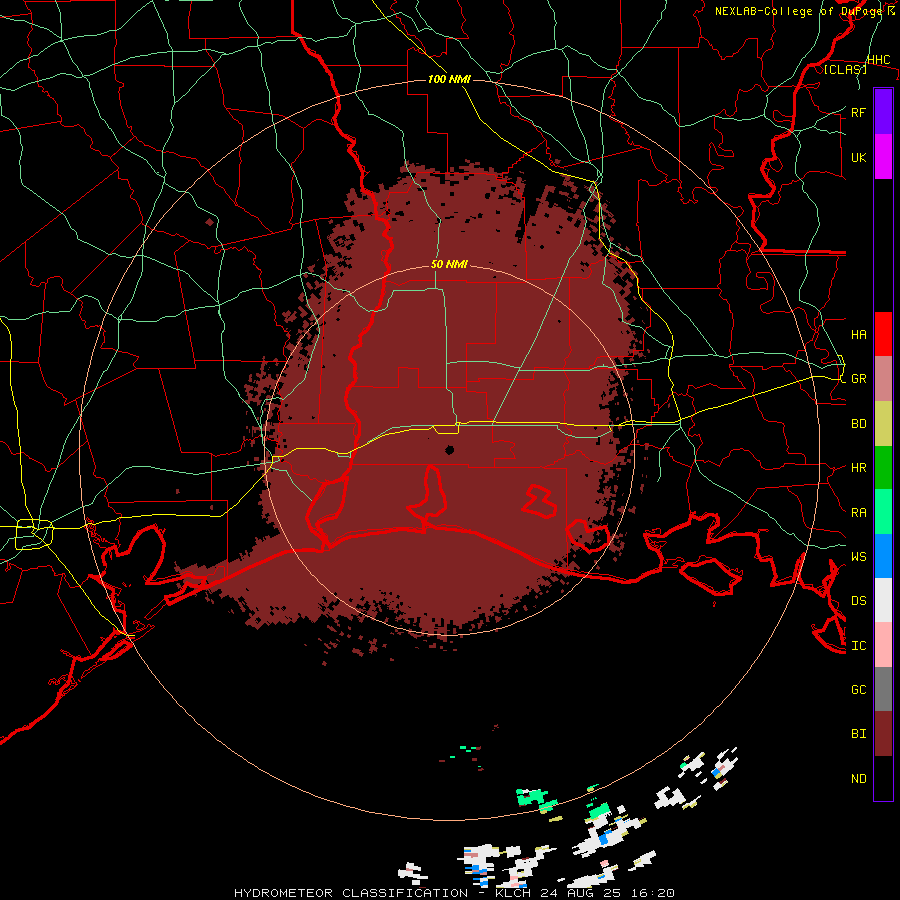
Task: Click the BI legend label
Action: pyautogui.click(x=858, y=734)
